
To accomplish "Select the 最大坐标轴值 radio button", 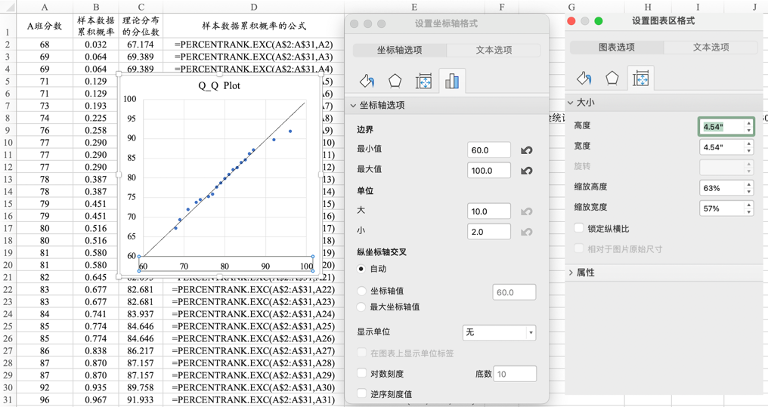I will pyautogui.click(x=362, y=307).
